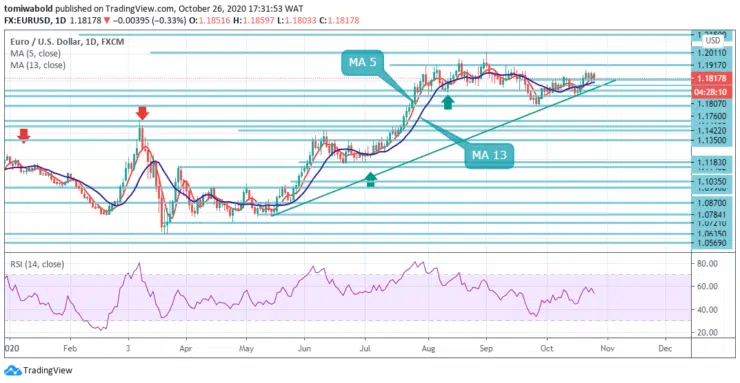
Task: Click the 1.11830 price level label
Action: 713,162
